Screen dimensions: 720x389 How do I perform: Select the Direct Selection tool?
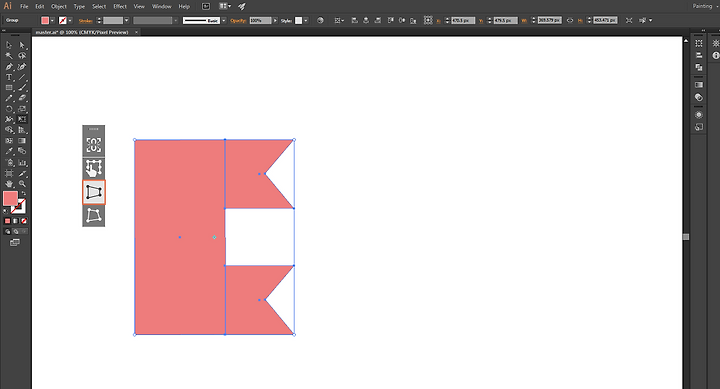(x=22, y=45)
